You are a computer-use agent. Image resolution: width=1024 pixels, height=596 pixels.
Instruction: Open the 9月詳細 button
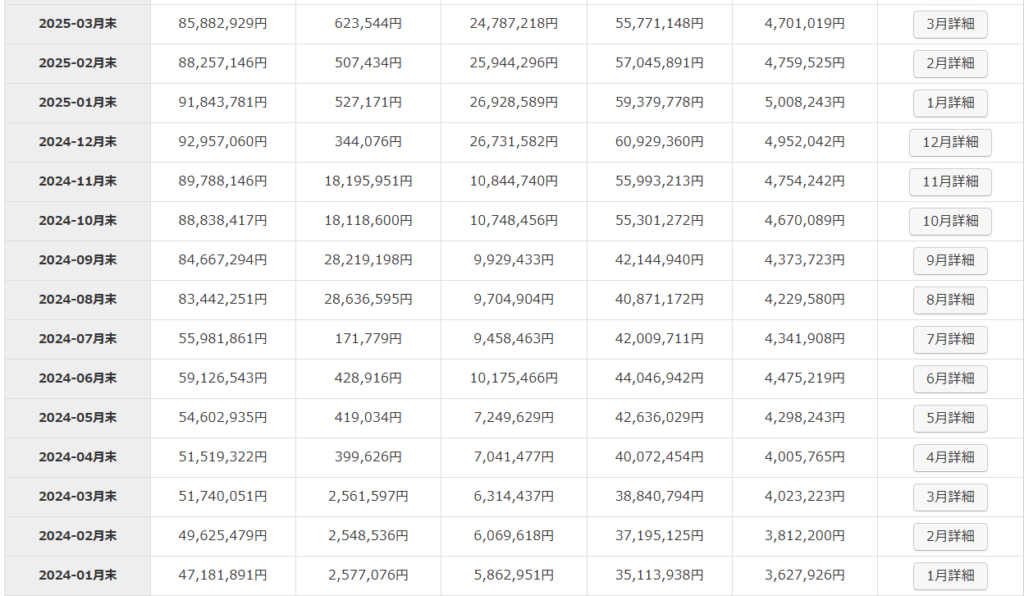pos(949,260)
